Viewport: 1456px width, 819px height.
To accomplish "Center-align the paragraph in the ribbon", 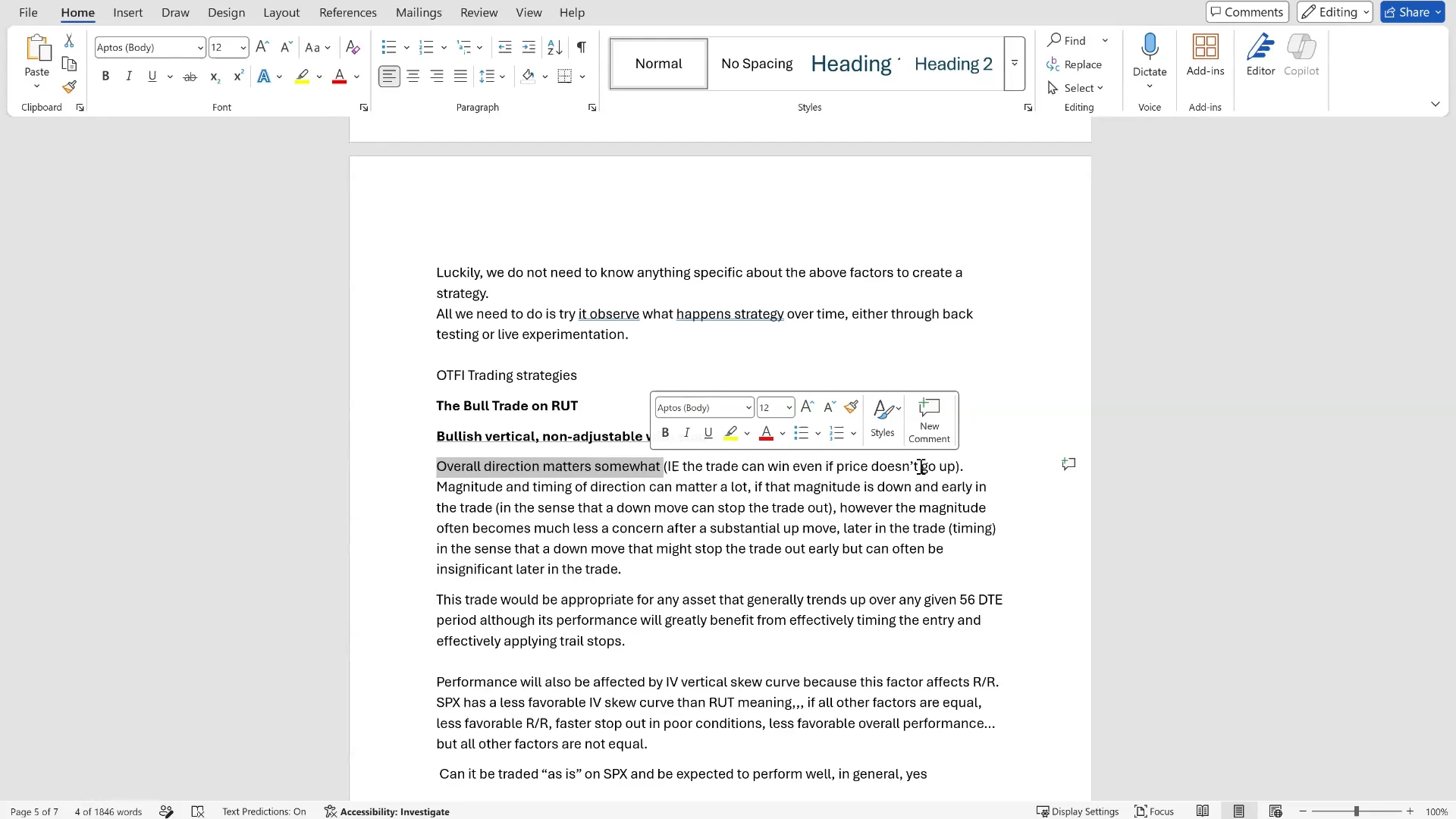I will (x=413, y=77).
